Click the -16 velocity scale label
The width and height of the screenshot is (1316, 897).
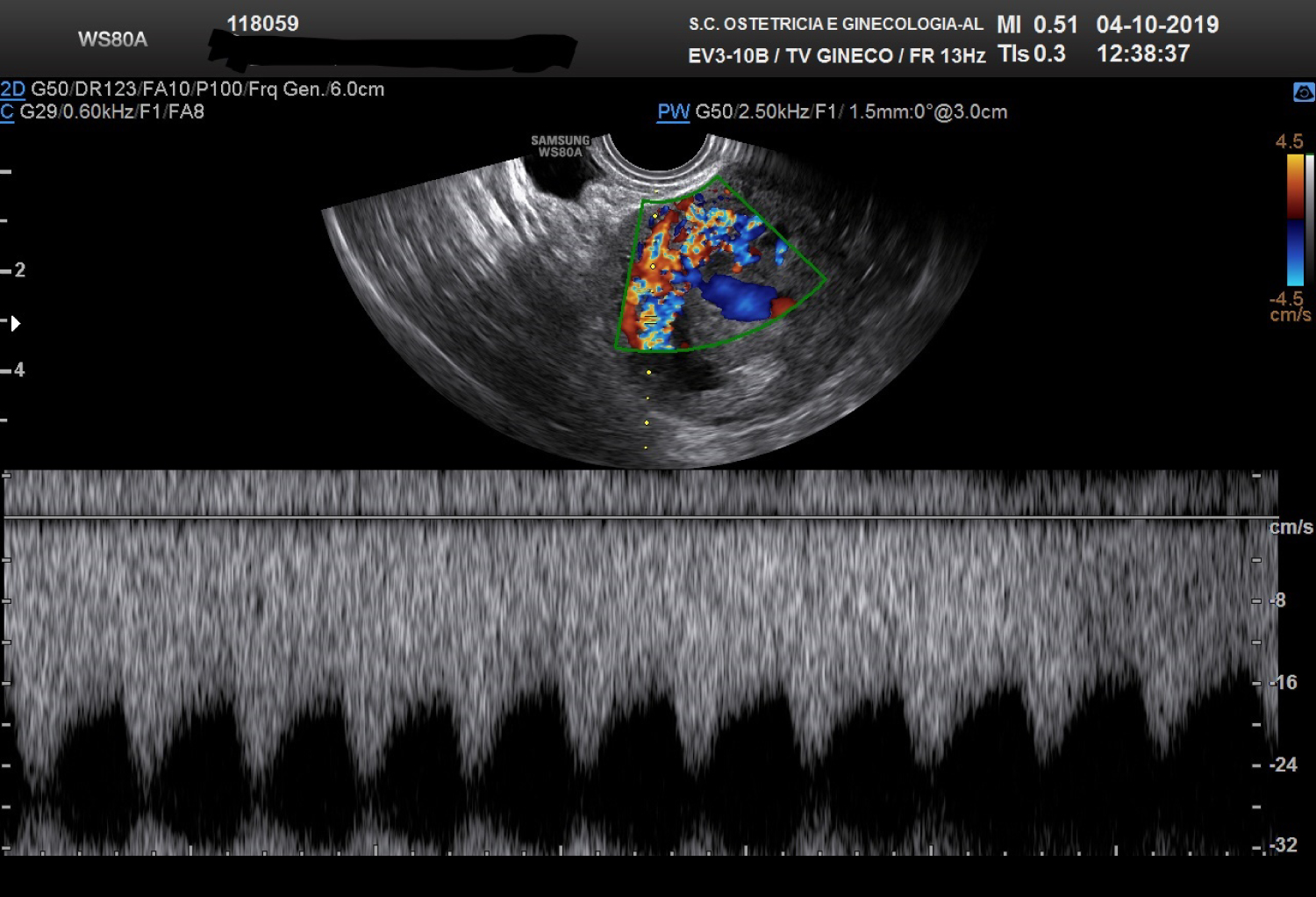click(1284, 683)
